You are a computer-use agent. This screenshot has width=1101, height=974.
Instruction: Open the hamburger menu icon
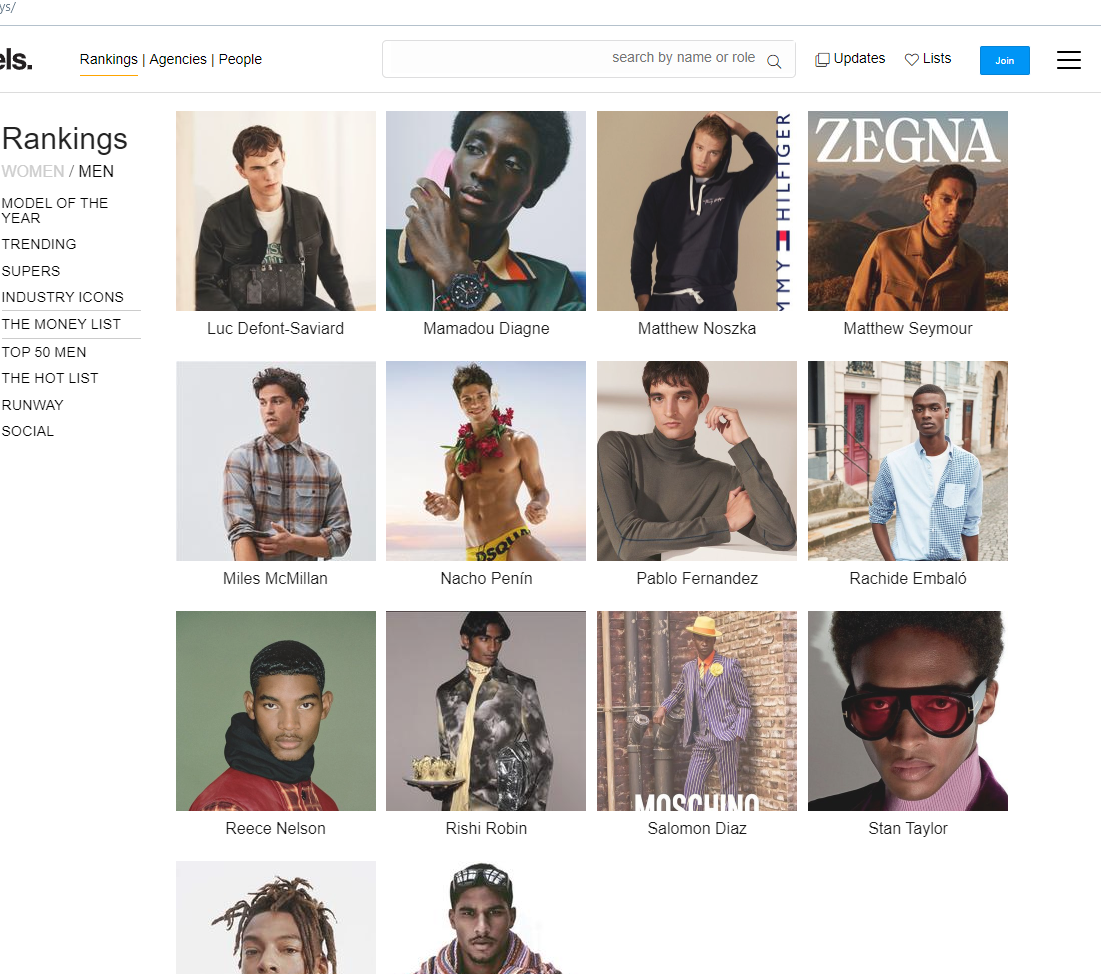point(1068,60)
